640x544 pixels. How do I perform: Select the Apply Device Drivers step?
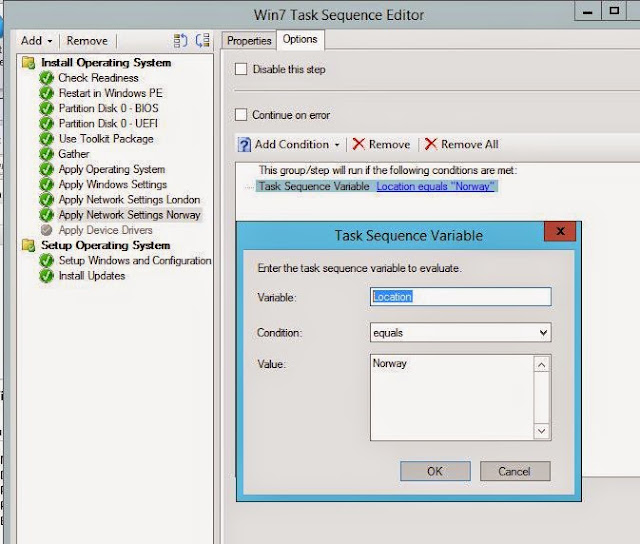click(105, 230)
